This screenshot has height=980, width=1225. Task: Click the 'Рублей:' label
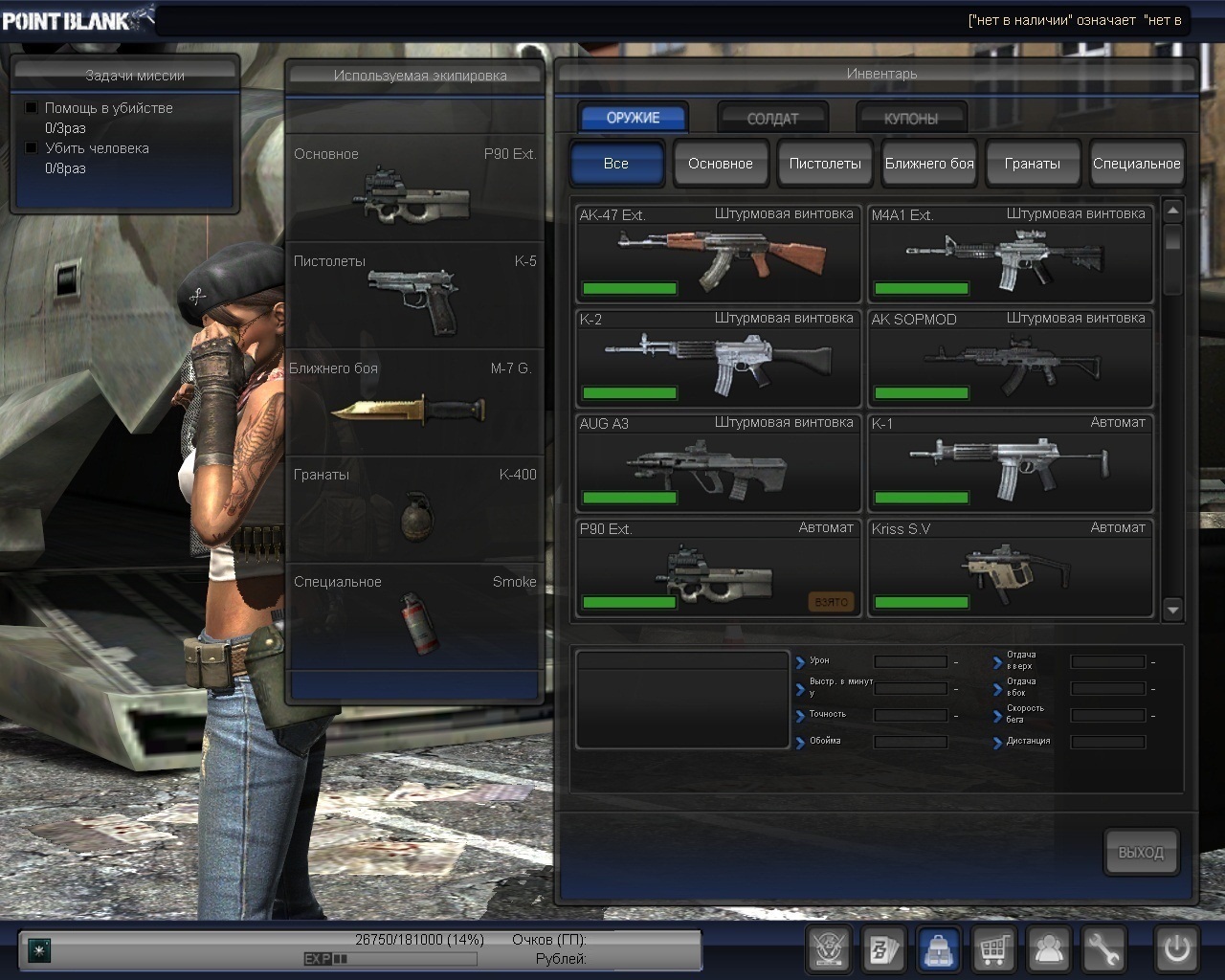tap(561, 959)
